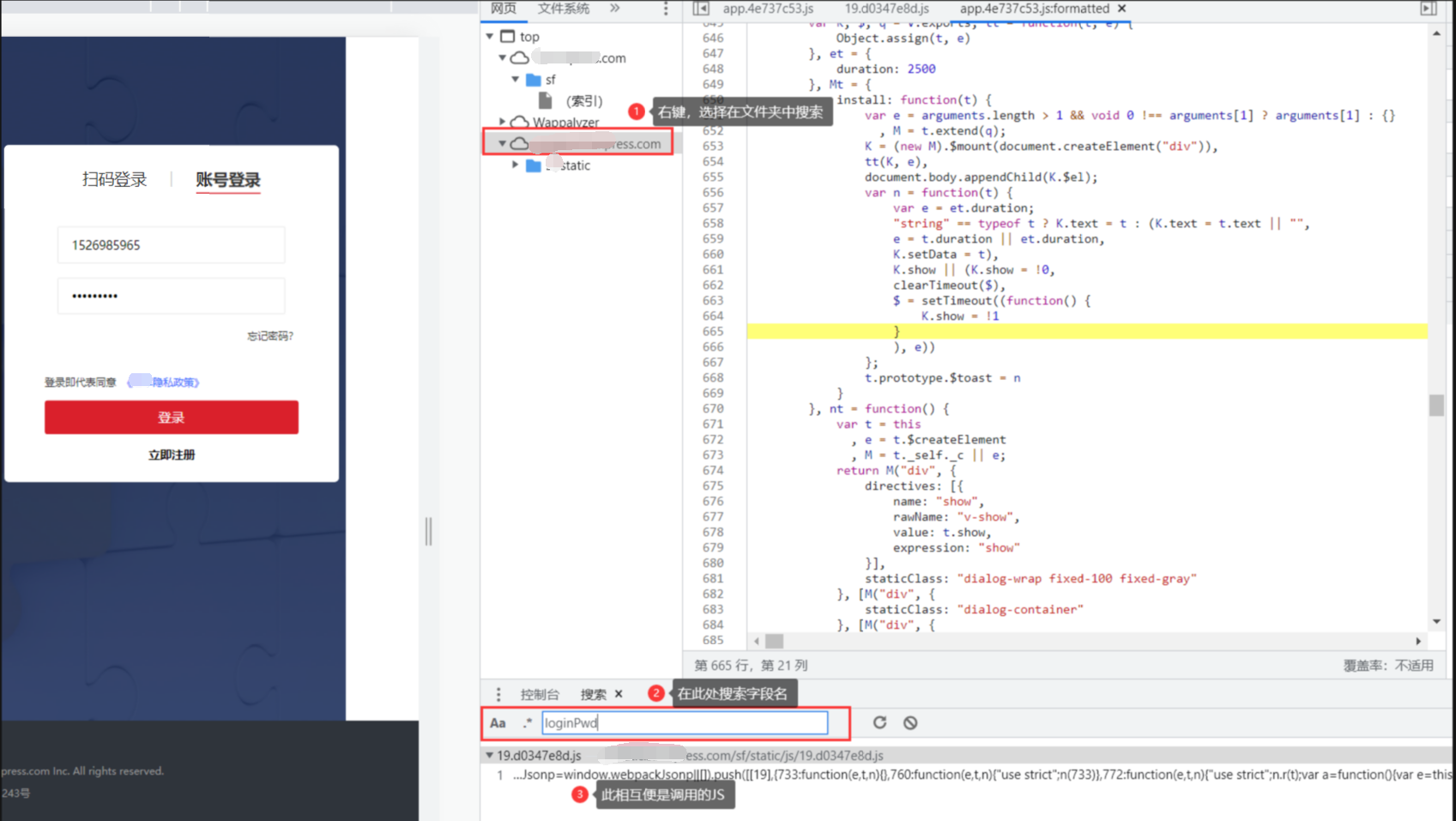Collapse the 19.d0347e8d.js search result group
Viewport: 1456px width, 821px height.
[490, 755]
